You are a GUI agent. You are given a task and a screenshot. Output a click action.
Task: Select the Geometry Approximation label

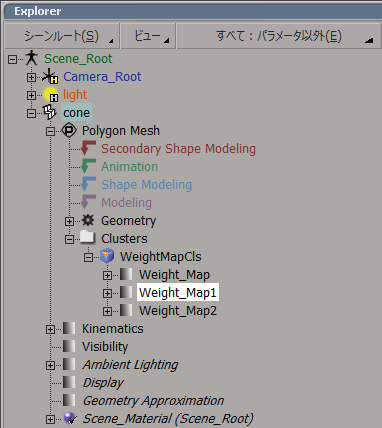[153, 401]
